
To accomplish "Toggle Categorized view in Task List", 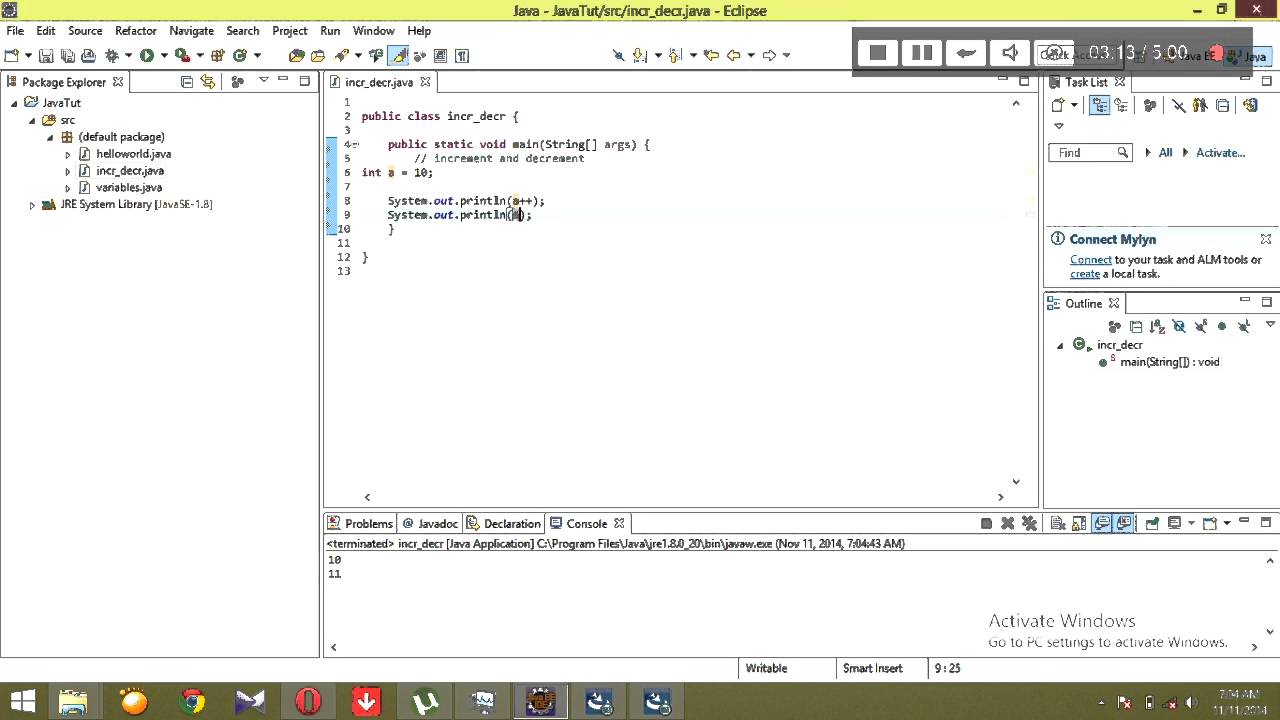I will [x=1099, y=105].
